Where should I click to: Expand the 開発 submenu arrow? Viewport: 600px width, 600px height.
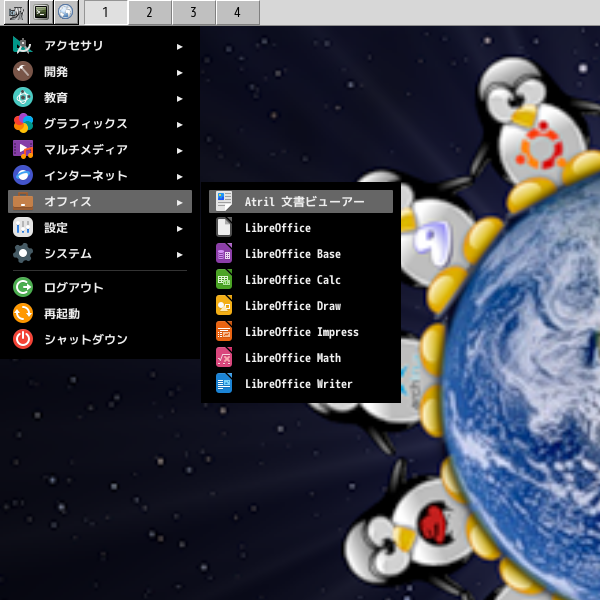click(179, 73)
